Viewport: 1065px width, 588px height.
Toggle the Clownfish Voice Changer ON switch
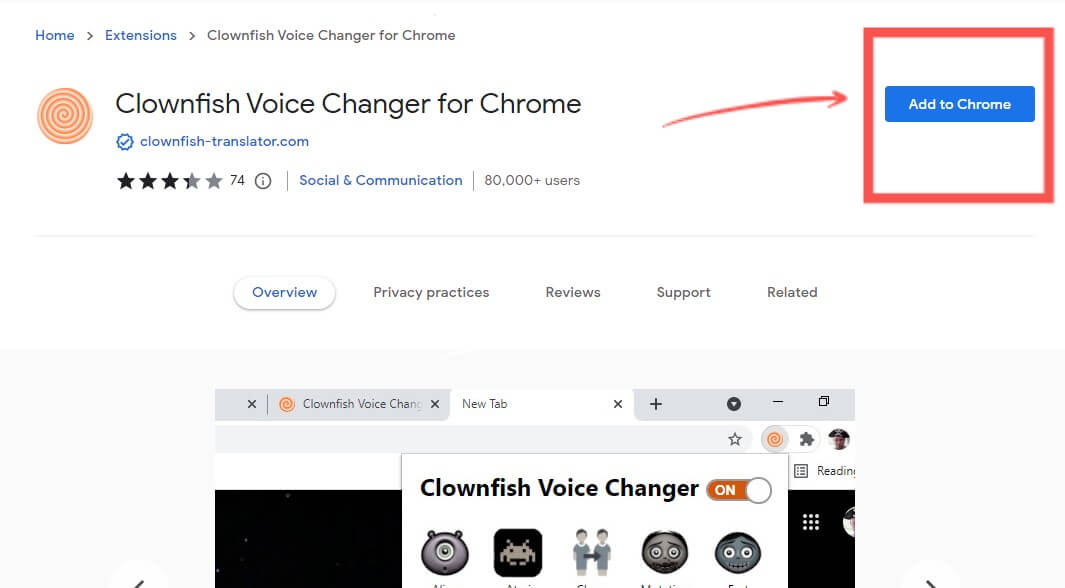(x=739, y=490)
